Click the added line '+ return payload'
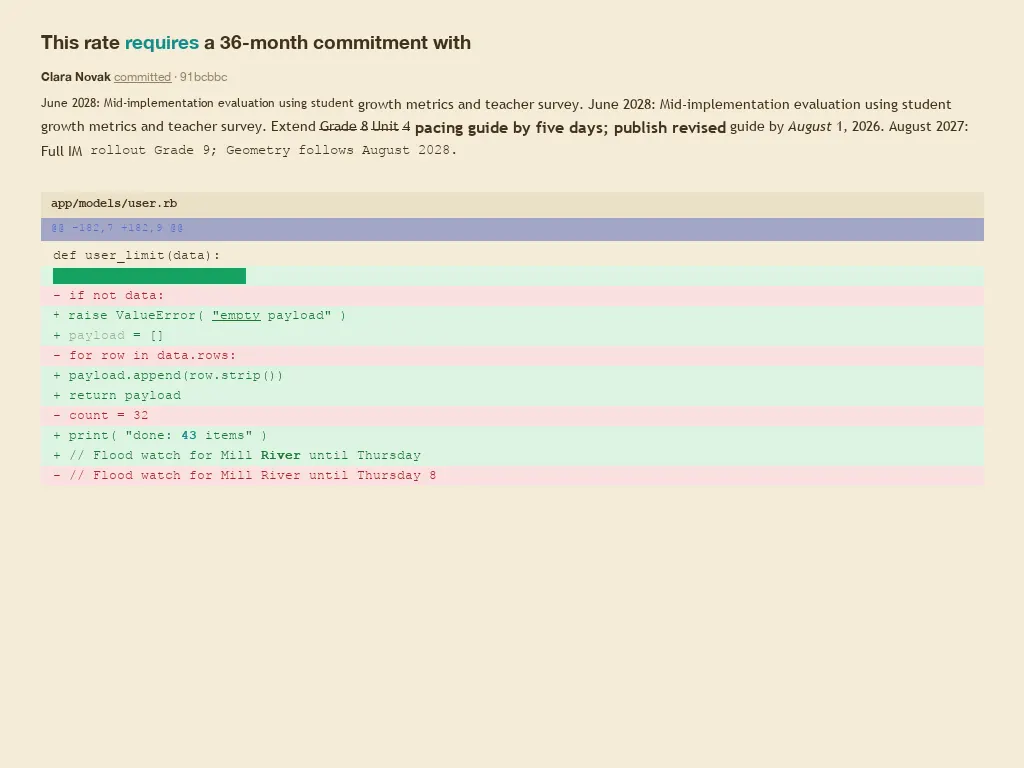This screenshot has height=768, width=1024. [x=512, y=396]
